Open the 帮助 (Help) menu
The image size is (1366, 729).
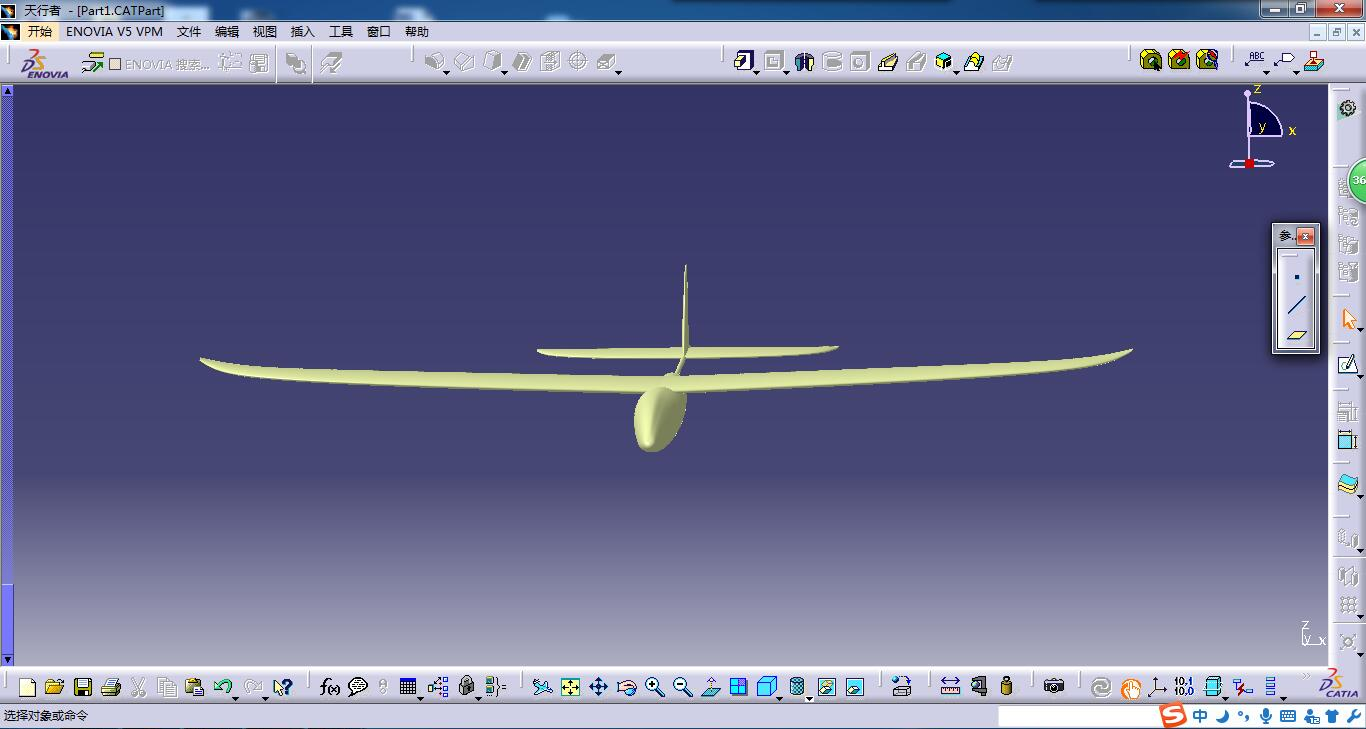(x=417, y=32)
